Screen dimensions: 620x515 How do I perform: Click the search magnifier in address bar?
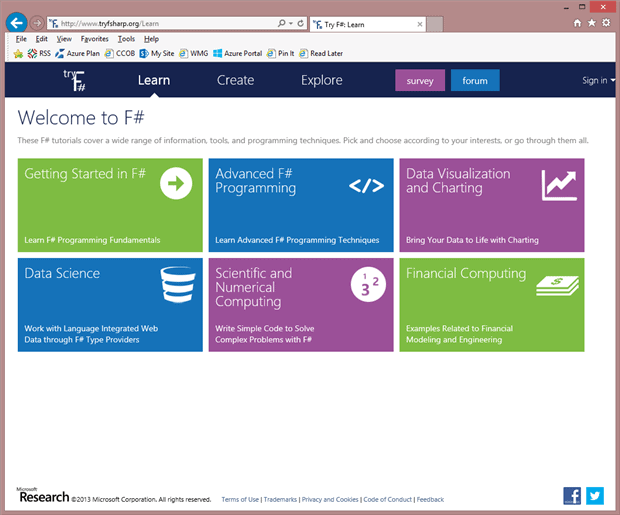pos(281,23)
